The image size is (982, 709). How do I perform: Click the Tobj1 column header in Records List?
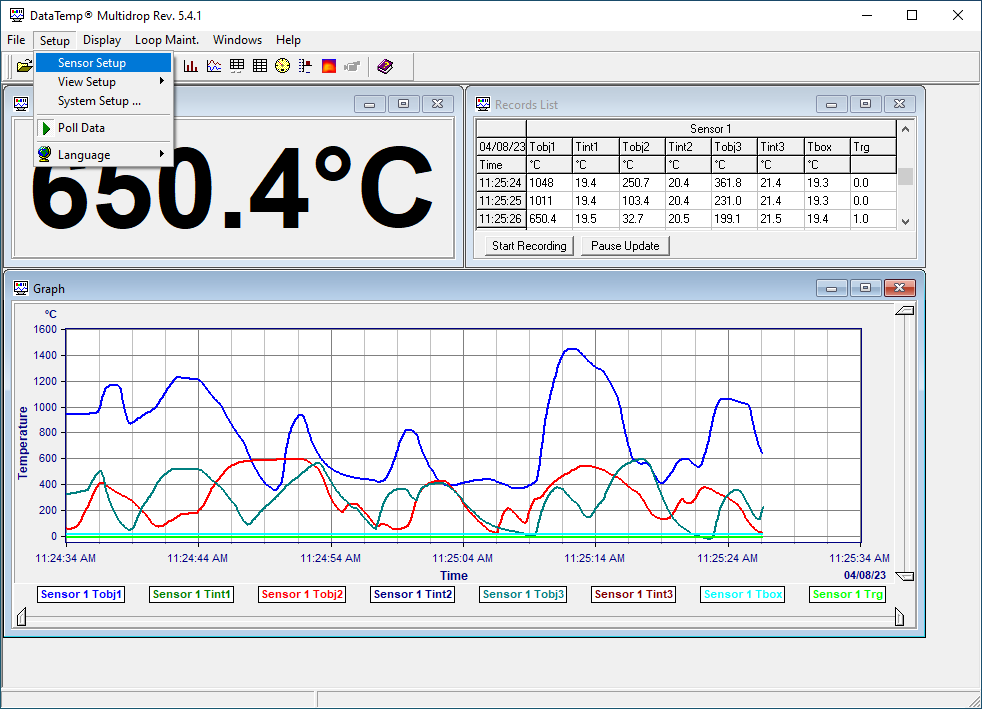pyautogui.click(x=549, y=147)
